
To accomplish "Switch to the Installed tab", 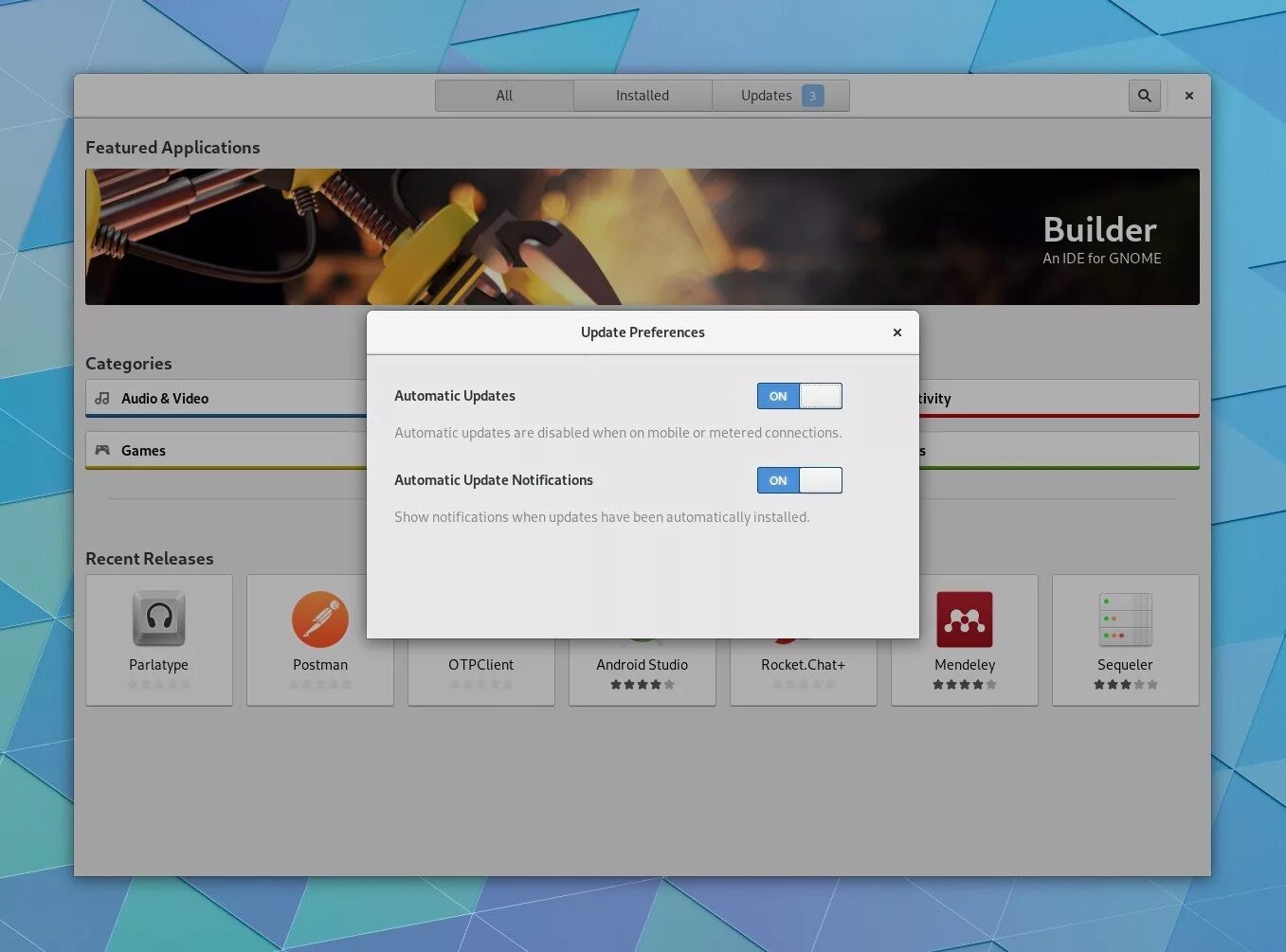I will 643,96.
